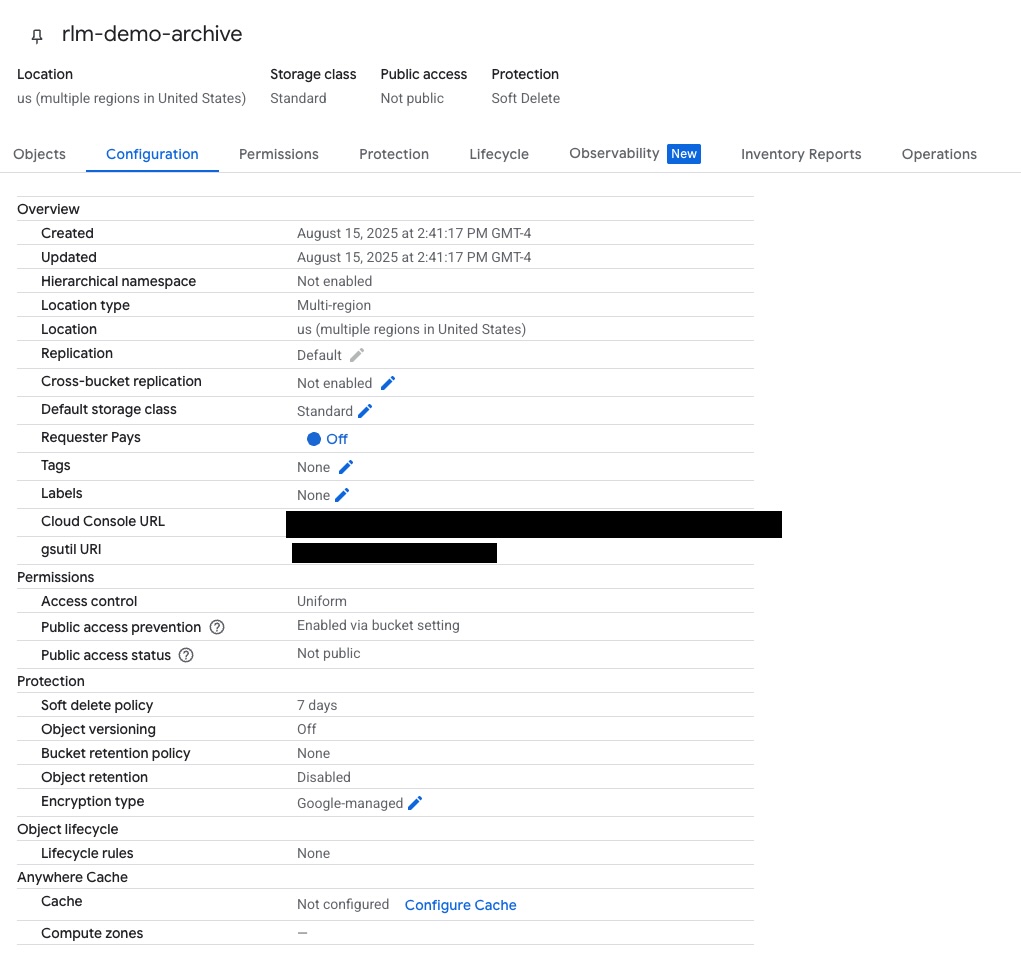1021x979 pixels.
Task: Open the Observability tab
Action: tap(614, 153)
